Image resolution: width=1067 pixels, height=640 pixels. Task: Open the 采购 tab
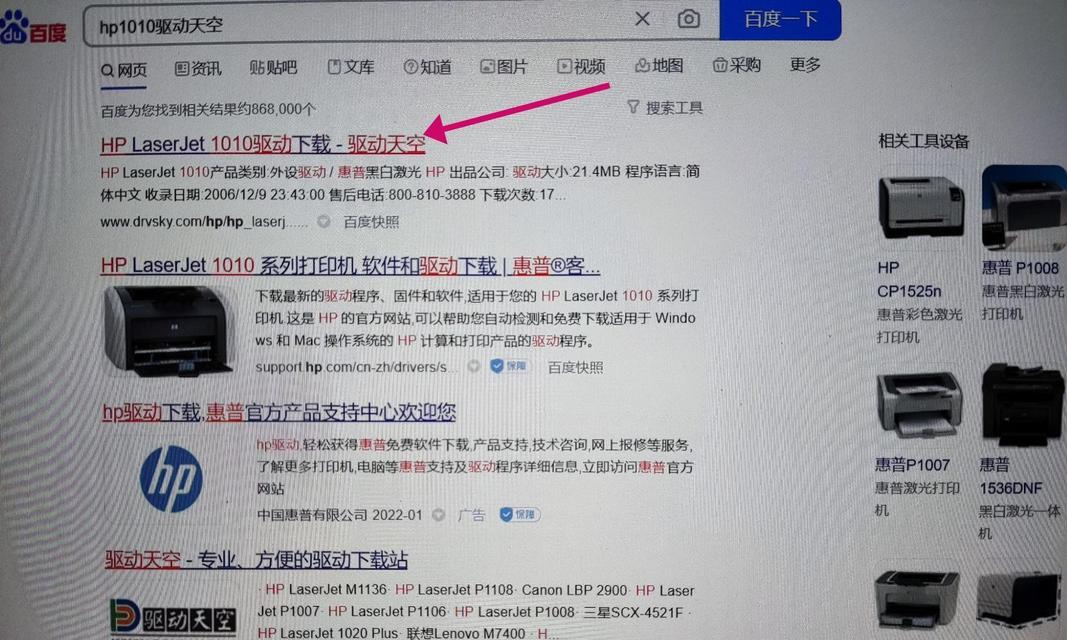(x=736, y=65)
